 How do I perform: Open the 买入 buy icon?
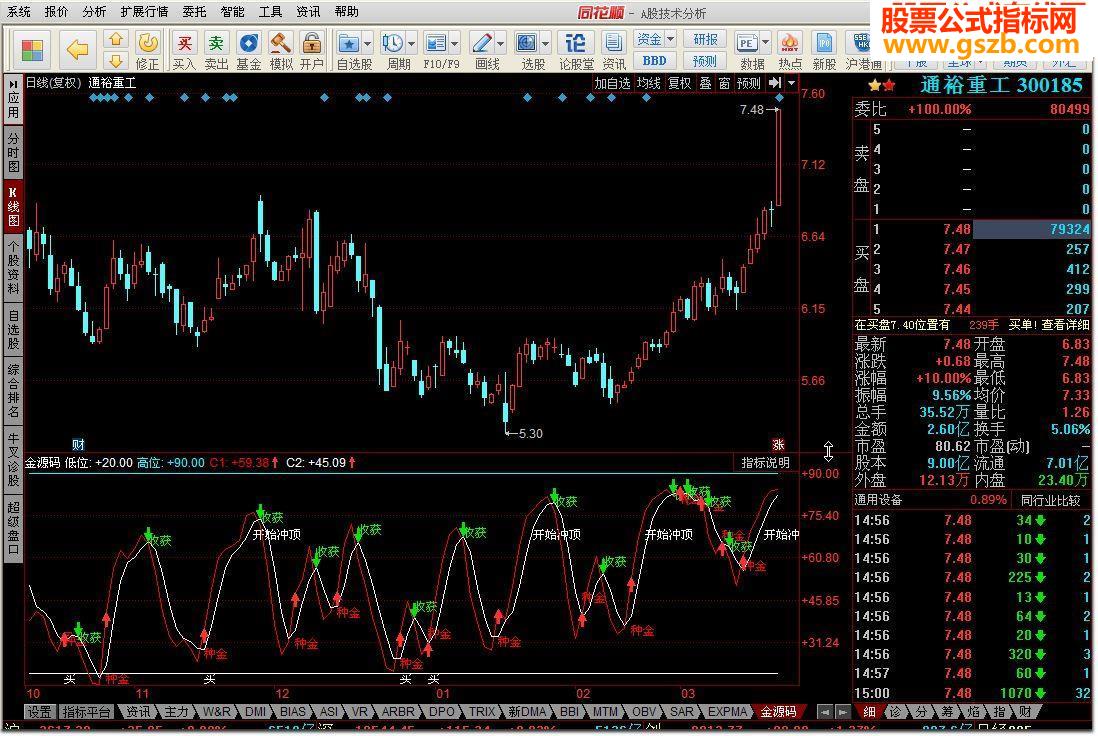click(x=184, y=43)
